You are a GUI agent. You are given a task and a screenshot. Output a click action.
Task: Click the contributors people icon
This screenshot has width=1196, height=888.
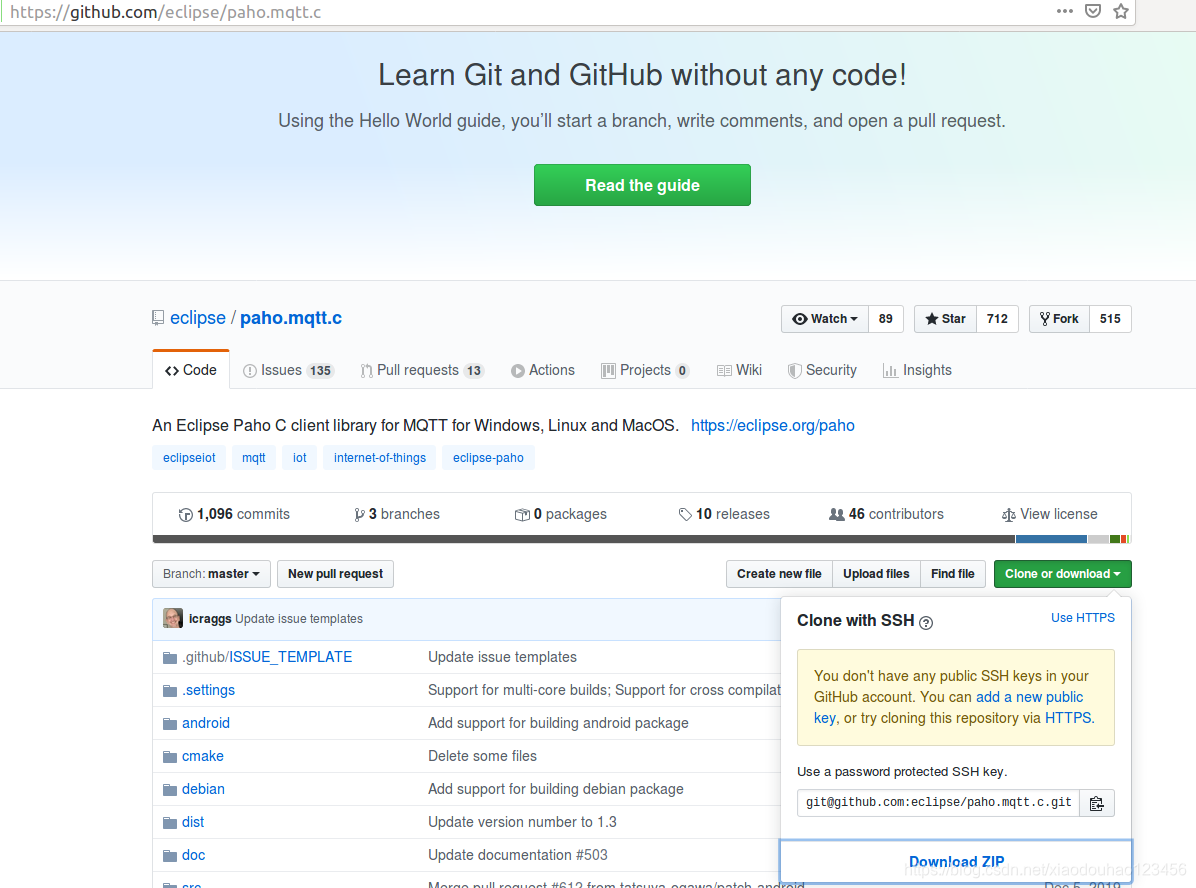837,515
